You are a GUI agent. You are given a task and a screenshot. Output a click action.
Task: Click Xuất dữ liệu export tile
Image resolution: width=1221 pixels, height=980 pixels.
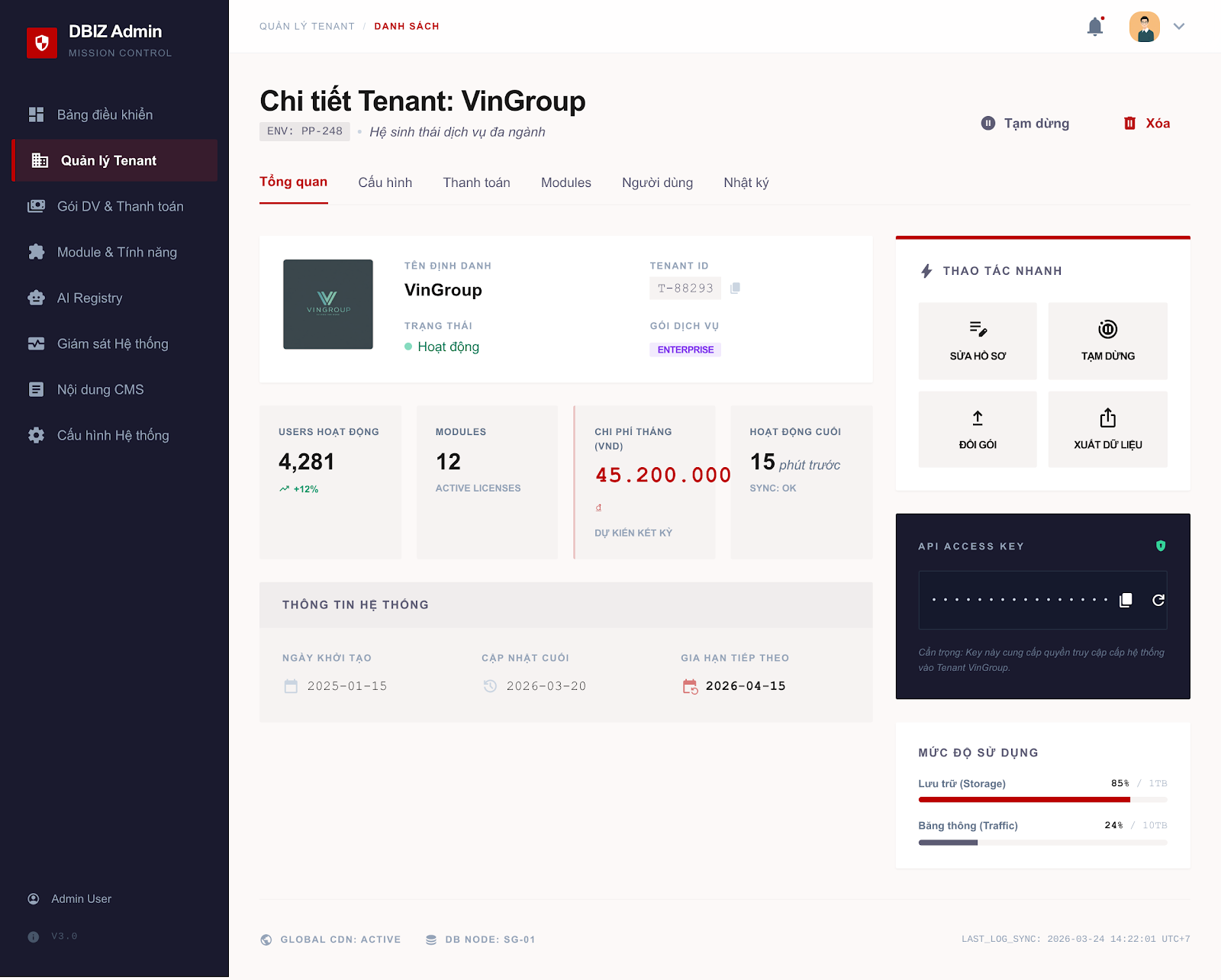pyautogui.click(x=1108, y=430)
